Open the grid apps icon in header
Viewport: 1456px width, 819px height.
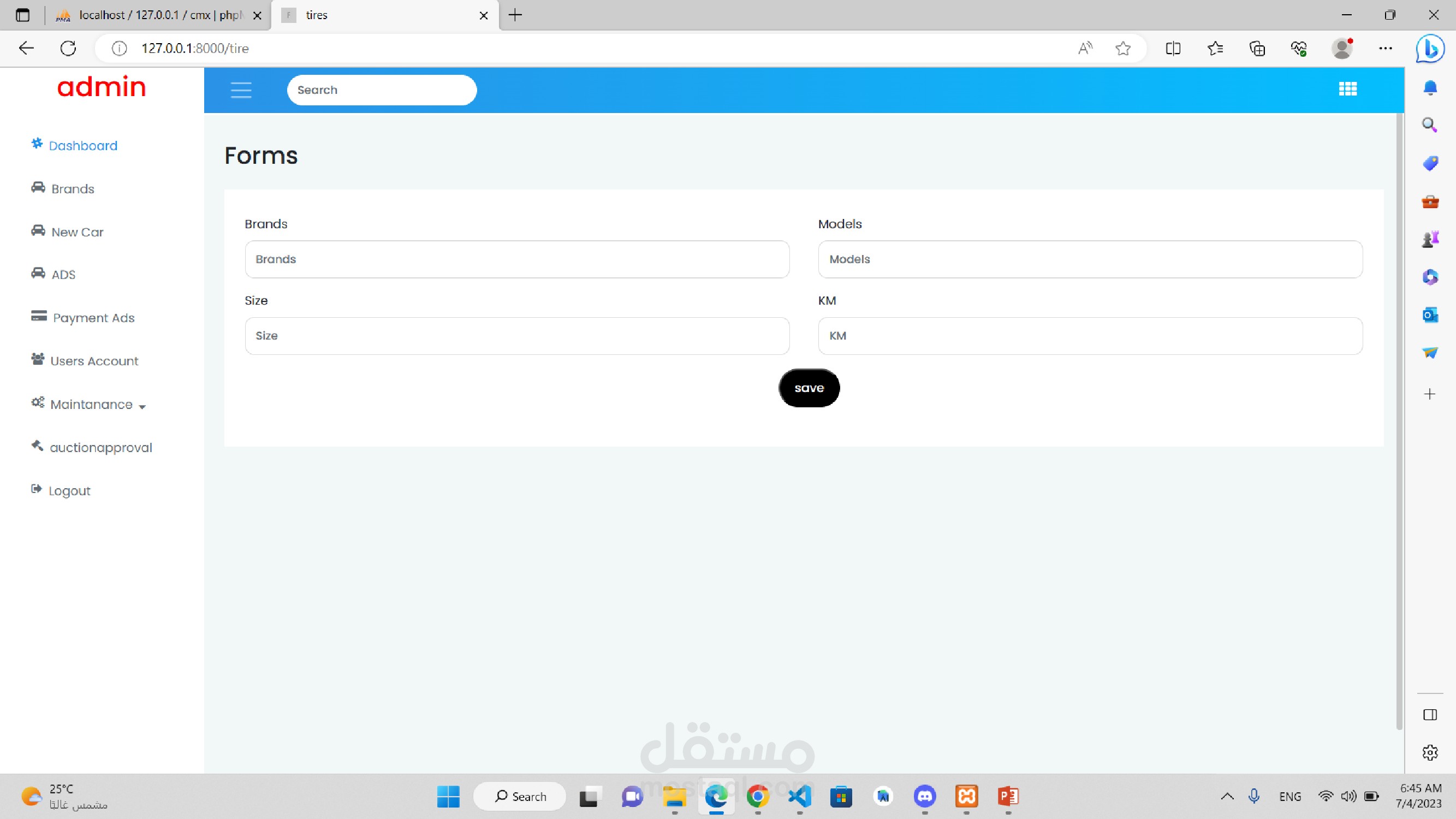tap(1347, 90)
